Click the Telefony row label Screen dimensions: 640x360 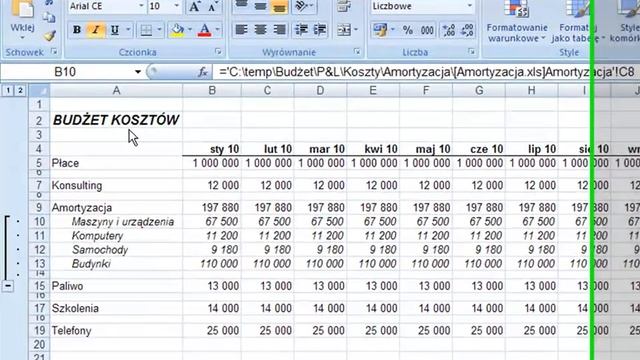(71, 331)
